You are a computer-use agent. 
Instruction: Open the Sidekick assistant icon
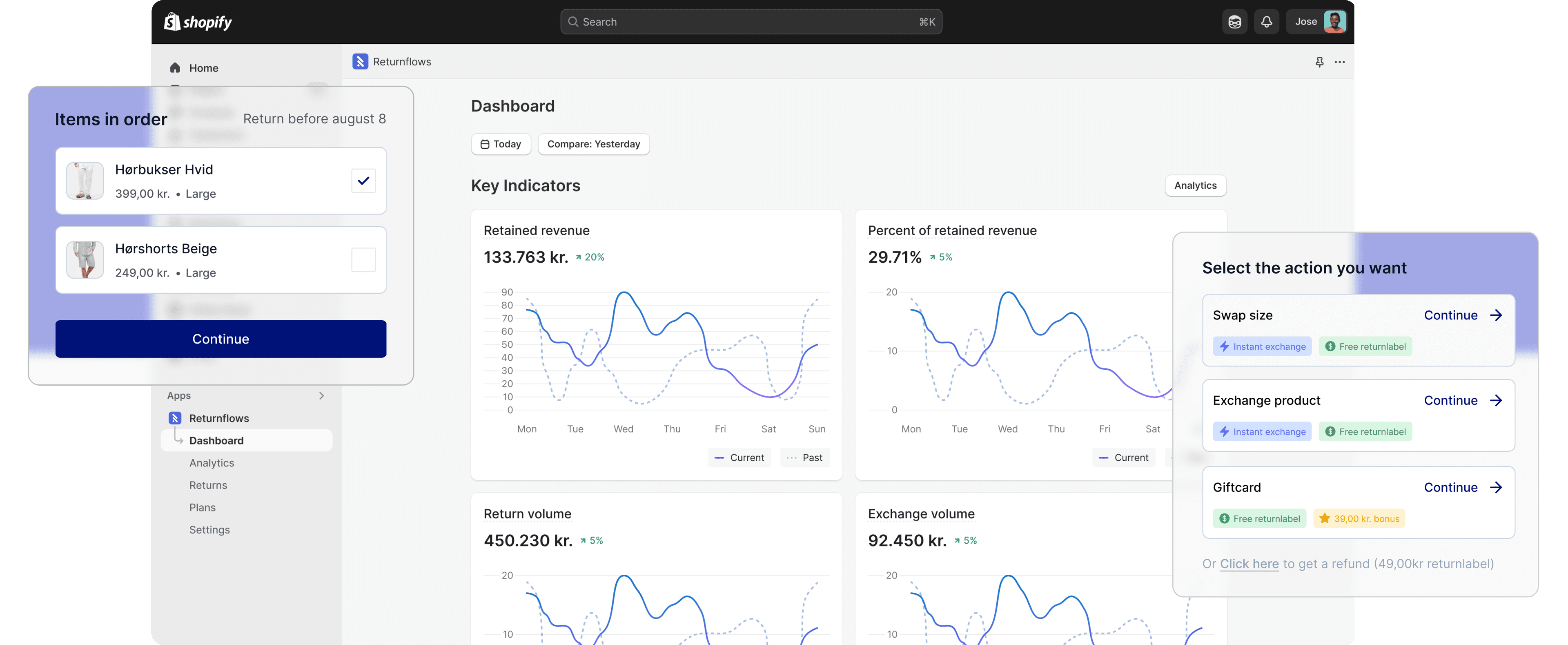point(1234,22)
